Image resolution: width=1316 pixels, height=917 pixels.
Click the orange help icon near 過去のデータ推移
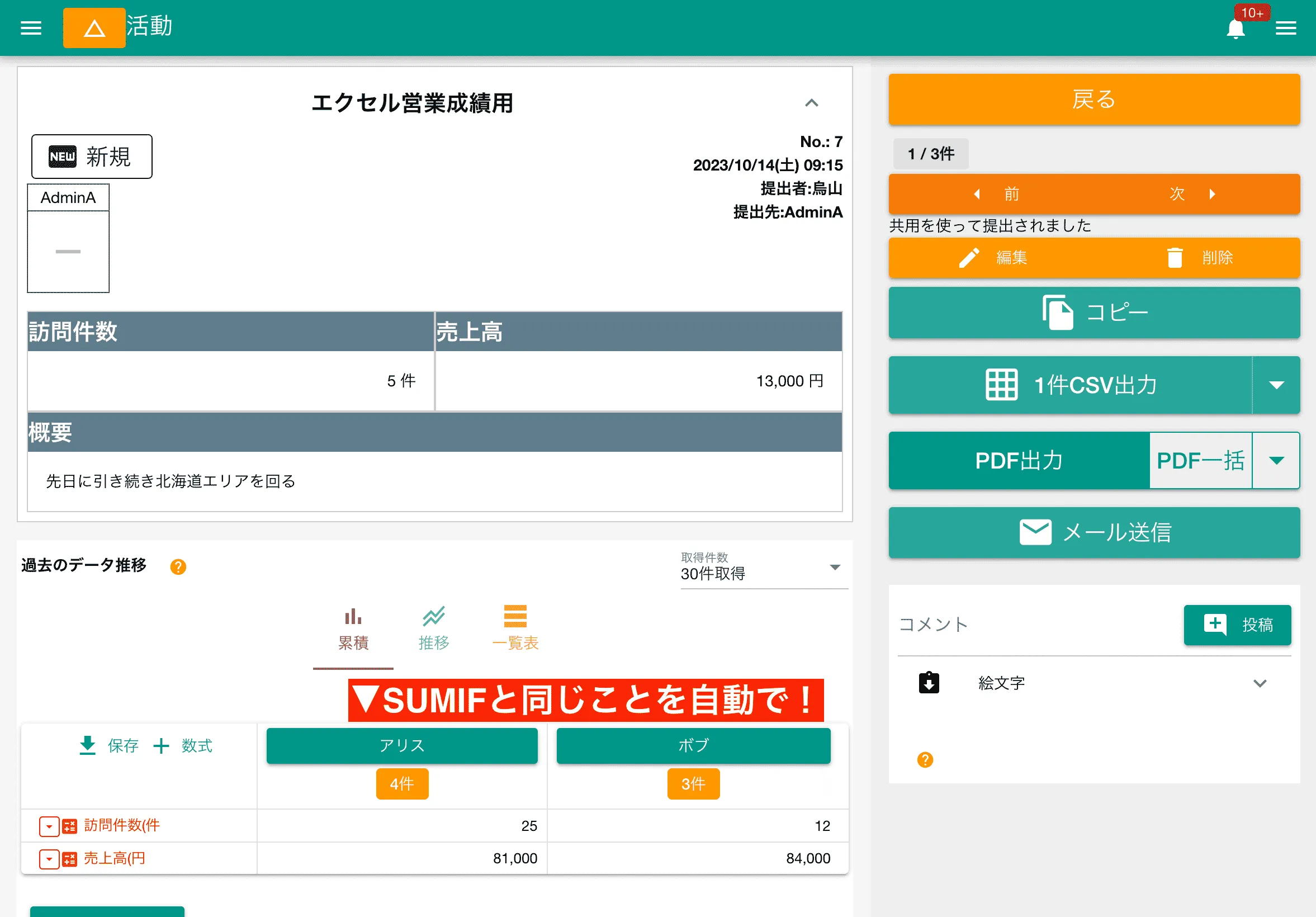pyautogui.click(x=178, y=567)
